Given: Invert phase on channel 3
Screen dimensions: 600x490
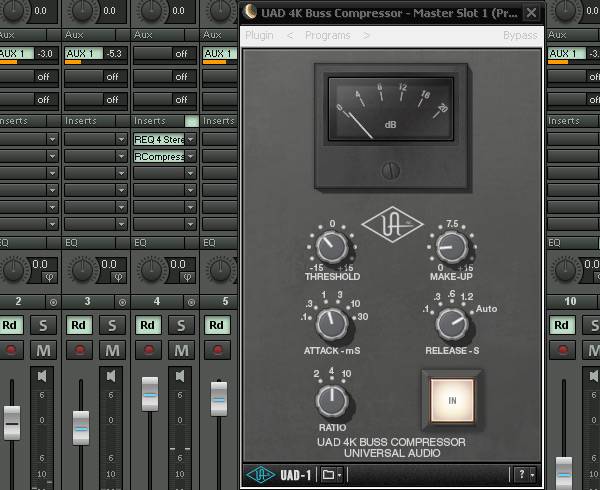Looking at the screenshot, I should pos(118,277).
